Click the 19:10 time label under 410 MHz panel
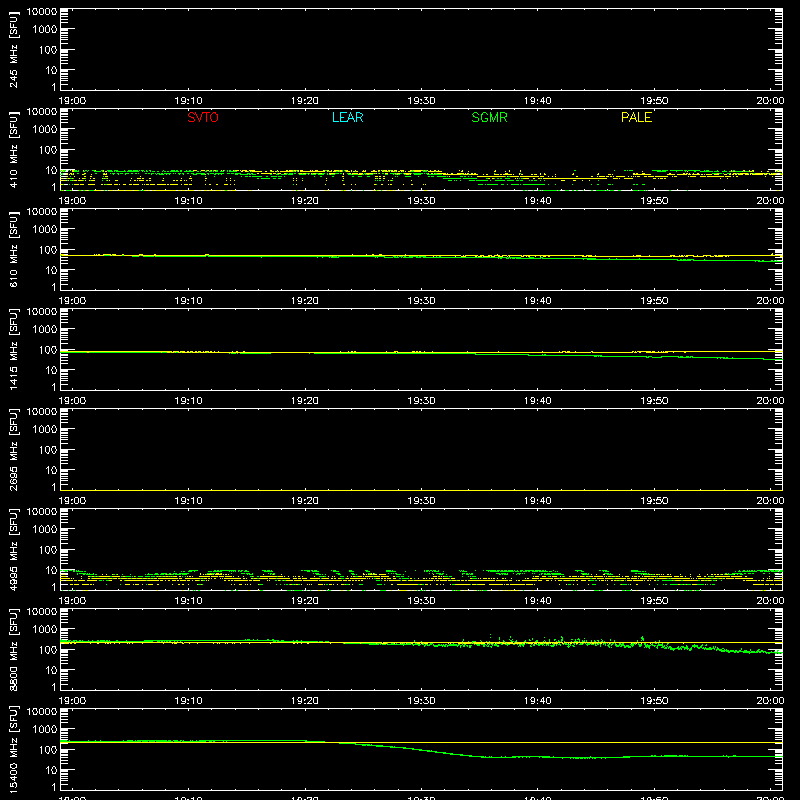The width and height of the screenshot is (800, 800). (188, 201)
